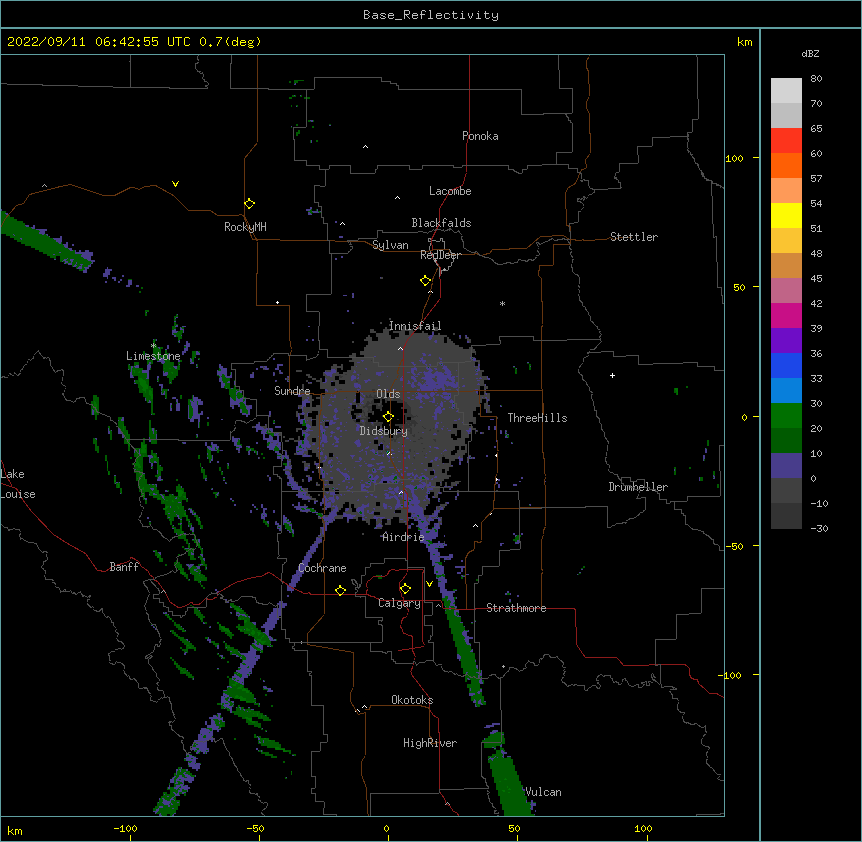This screenshot has height=842, width=862.
Task: Click the yellow marker southeast of Cochrane
Action: point(340,590)
